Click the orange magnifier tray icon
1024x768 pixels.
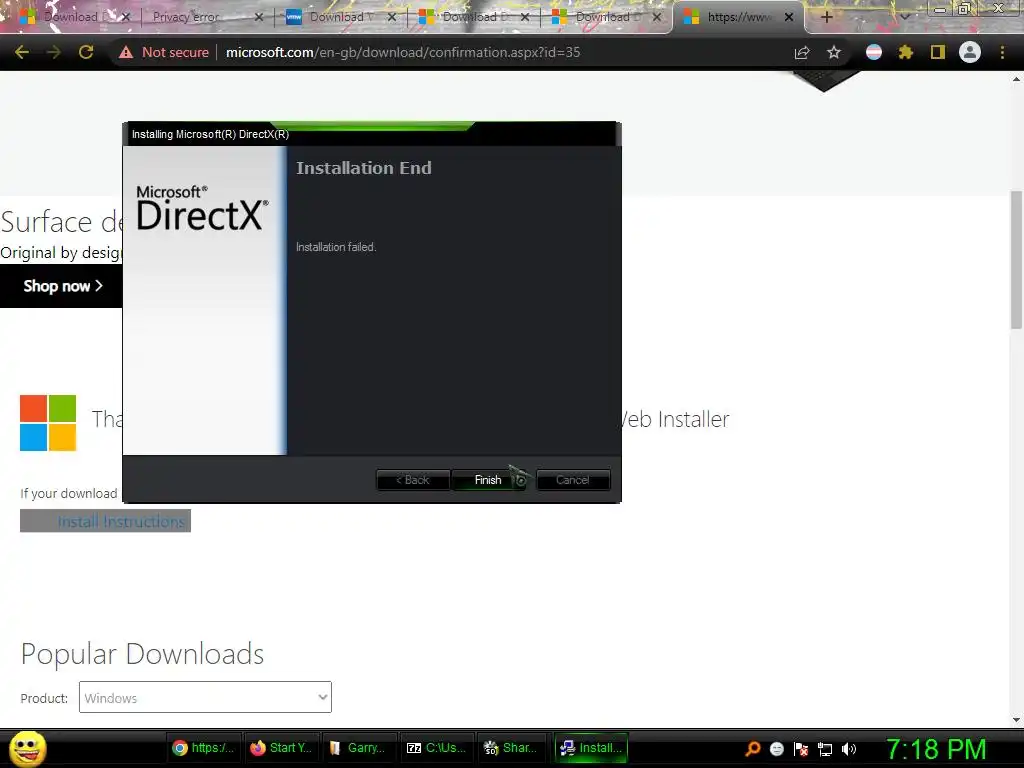pyautogui.click(x=752, y=749)
